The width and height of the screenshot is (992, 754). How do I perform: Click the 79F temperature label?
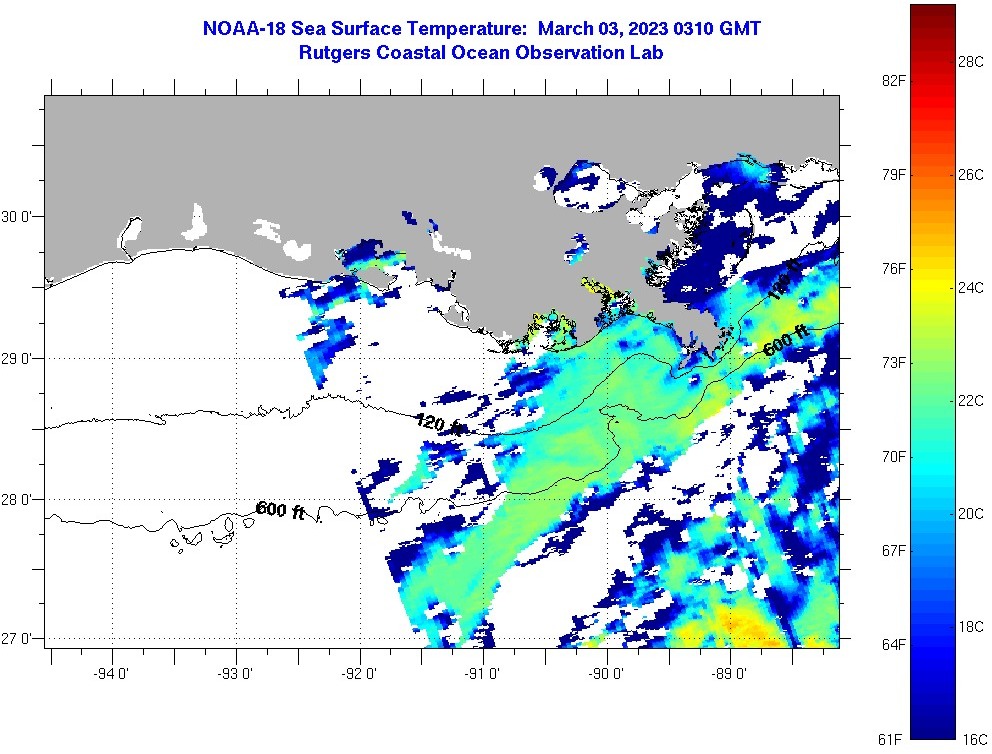[x=893, y=175]
